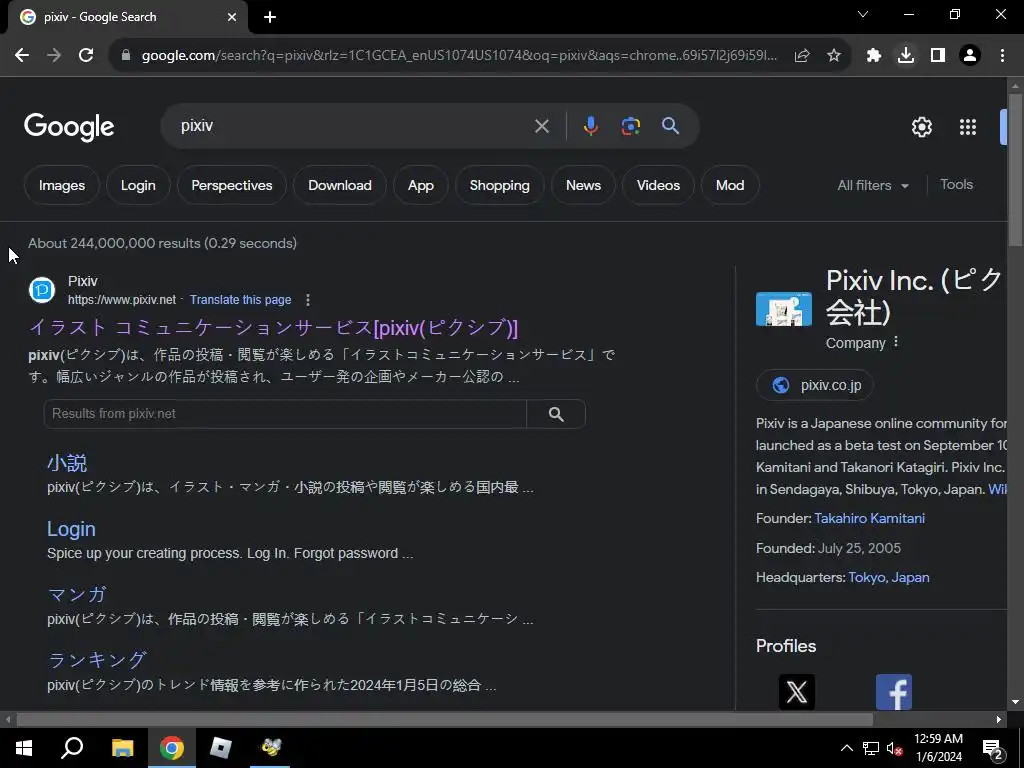Open more options beside Company label

(x=896, y=342)
